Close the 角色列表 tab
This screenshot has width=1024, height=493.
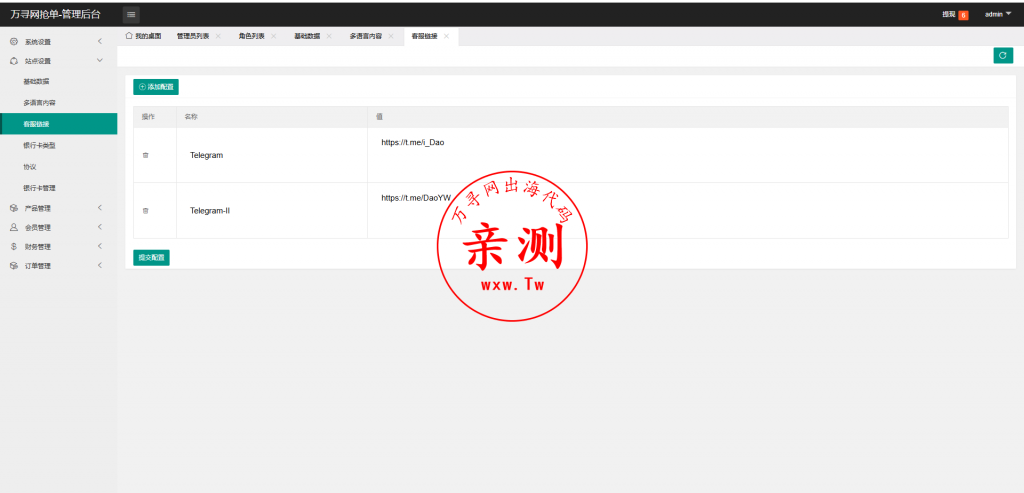(x=274, y=37)
